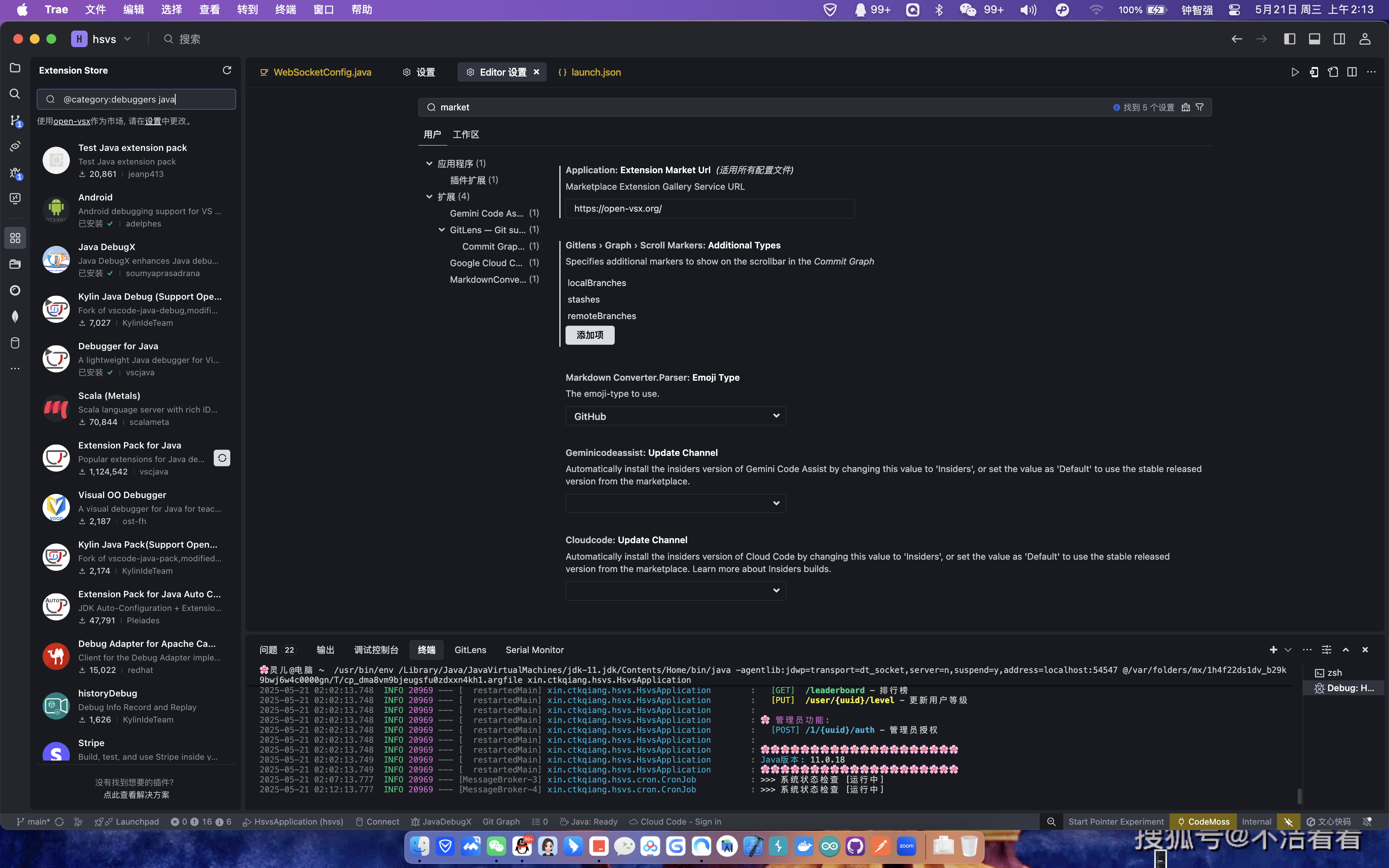
Task: Split the editor using the split icon
Action: (1352, 72)
